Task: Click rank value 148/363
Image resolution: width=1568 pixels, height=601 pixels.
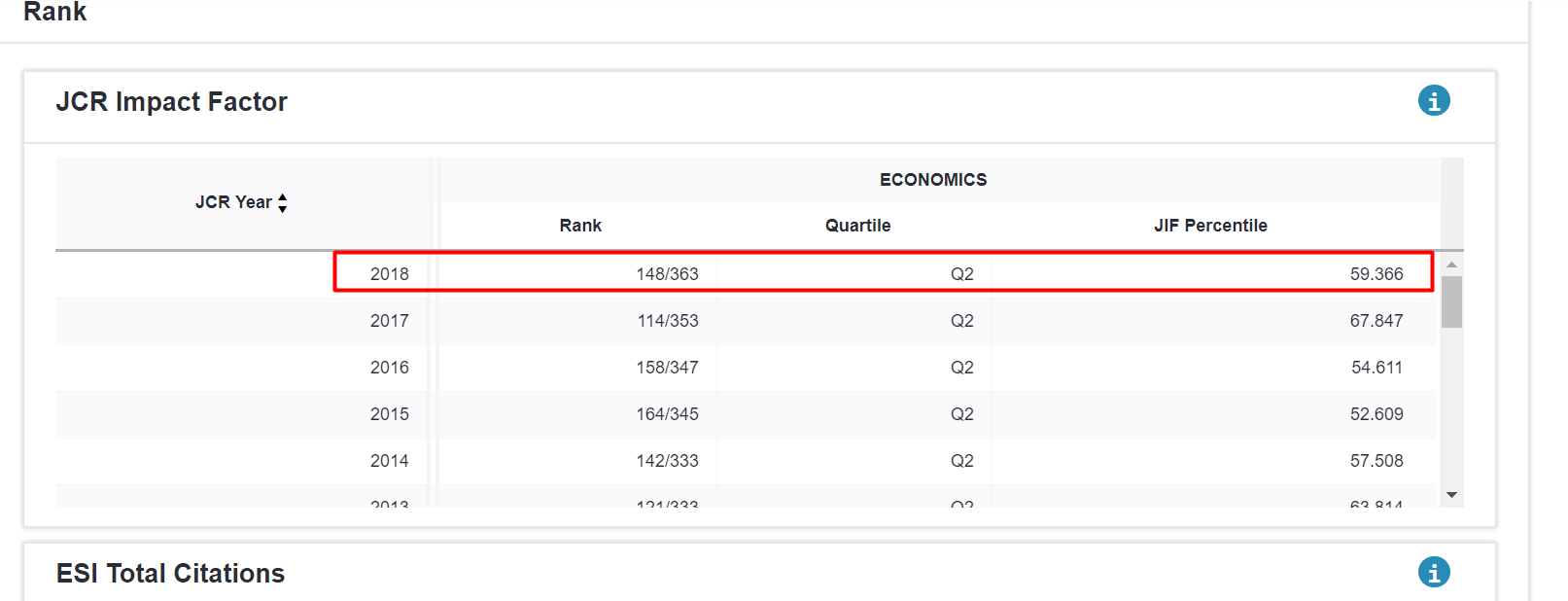Action: (667, 274)
